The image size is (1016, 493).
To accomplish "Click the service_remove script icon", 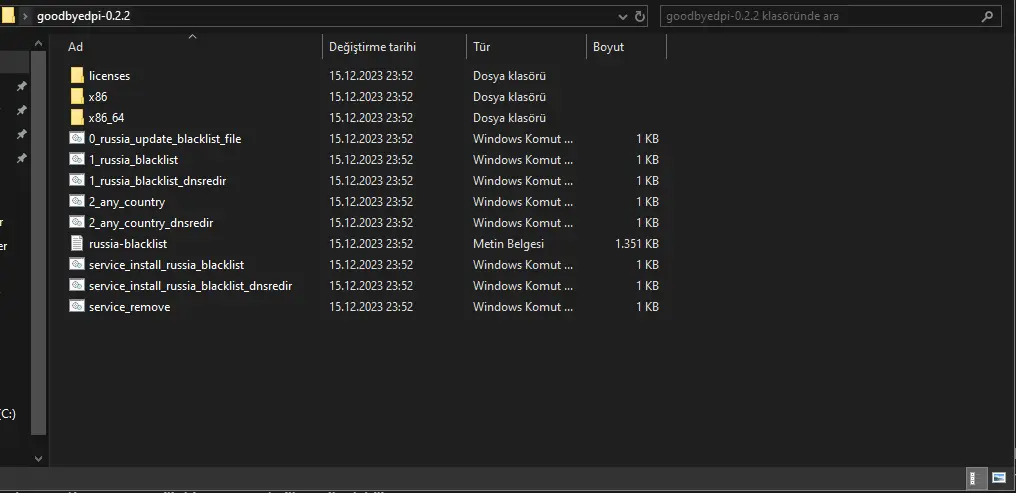I will (77, 306).
